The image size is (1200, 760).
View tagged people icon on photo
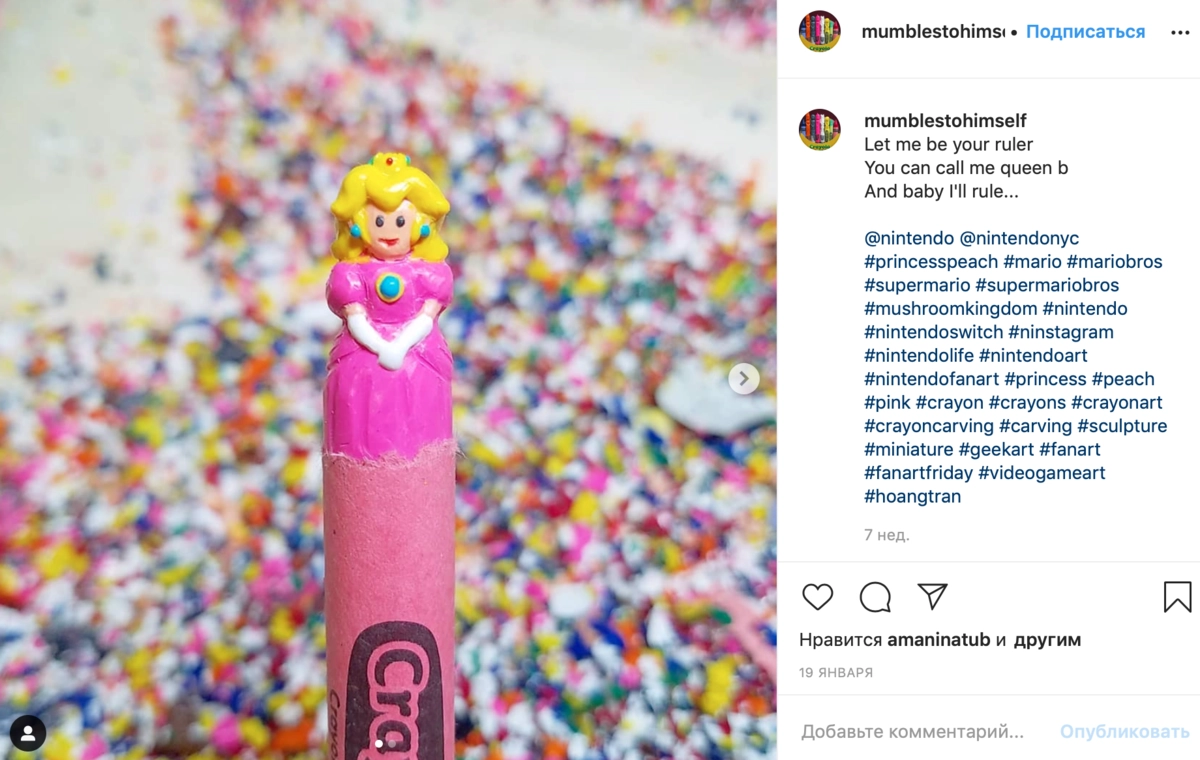coord(28,734)
